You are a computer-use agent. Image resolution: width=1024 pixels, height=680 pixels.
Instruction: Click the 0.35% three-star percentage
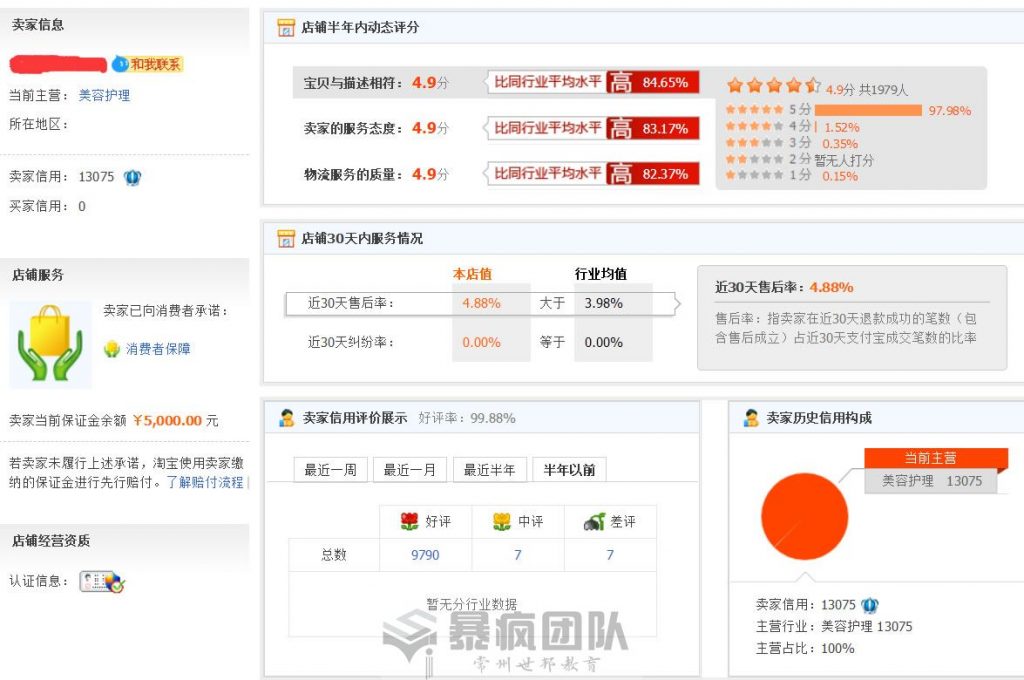(x=840, y=144)
